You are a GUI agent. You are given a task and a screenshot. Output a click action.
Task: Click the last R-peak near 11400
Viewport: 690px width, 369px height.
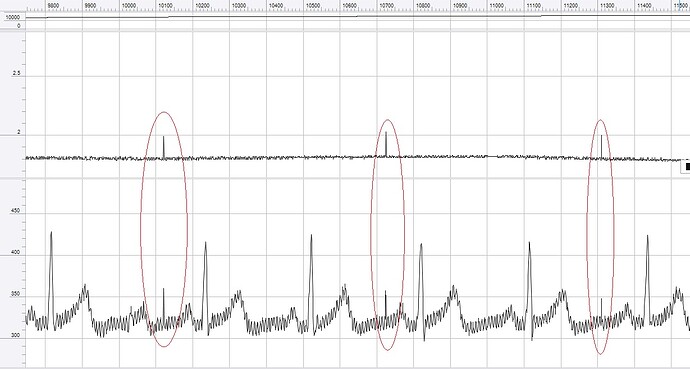coord(647,237)
